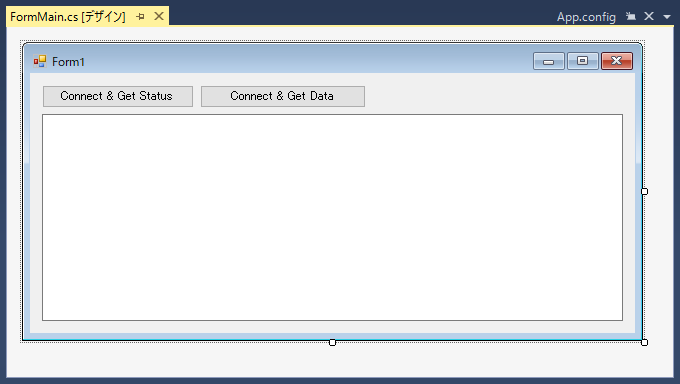This screenshot has height=384, width=680.
Task: Select the large white text box
Action: [333, 217]
